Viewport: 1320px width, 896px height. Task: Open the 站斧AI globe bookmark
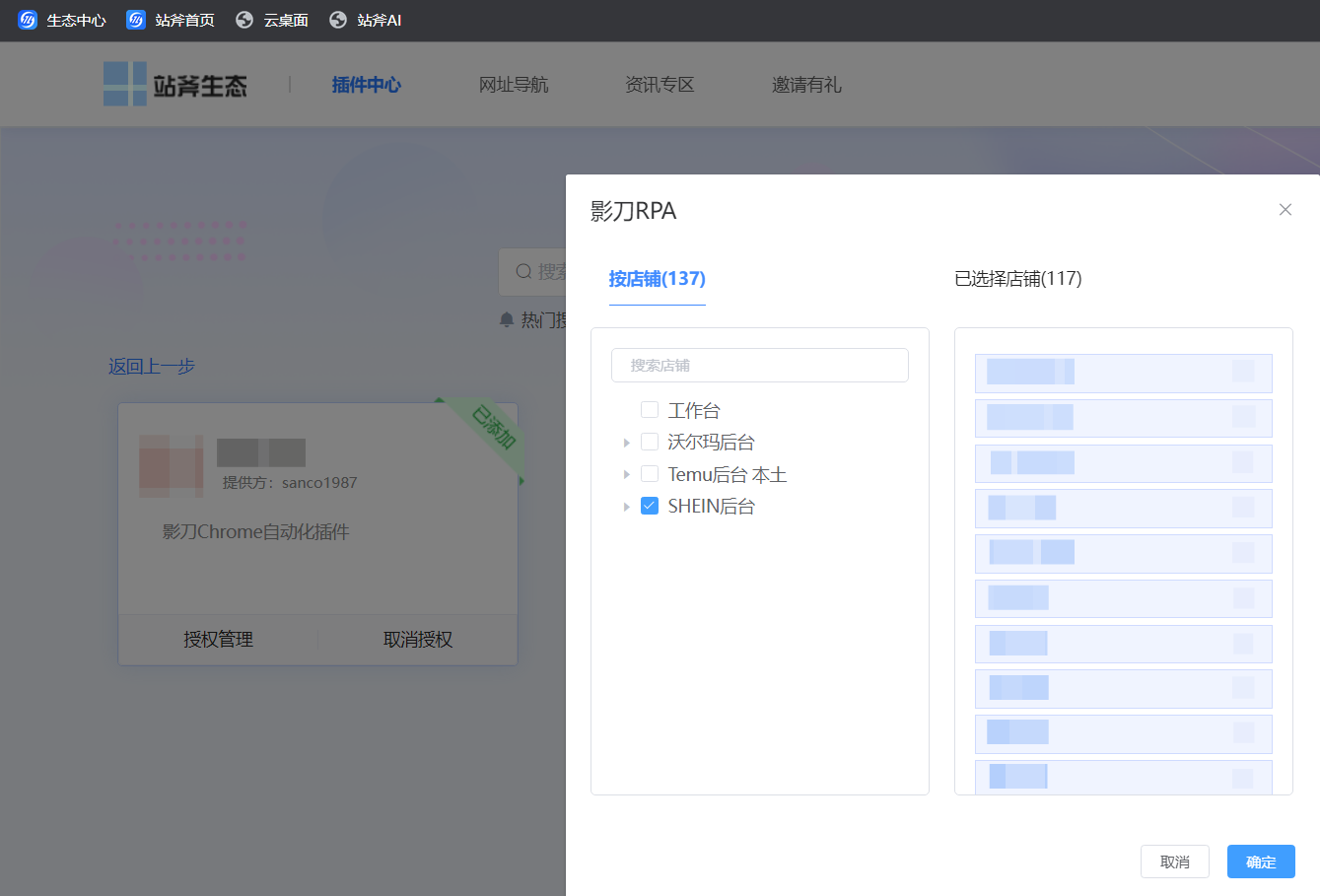click(338, 20)
